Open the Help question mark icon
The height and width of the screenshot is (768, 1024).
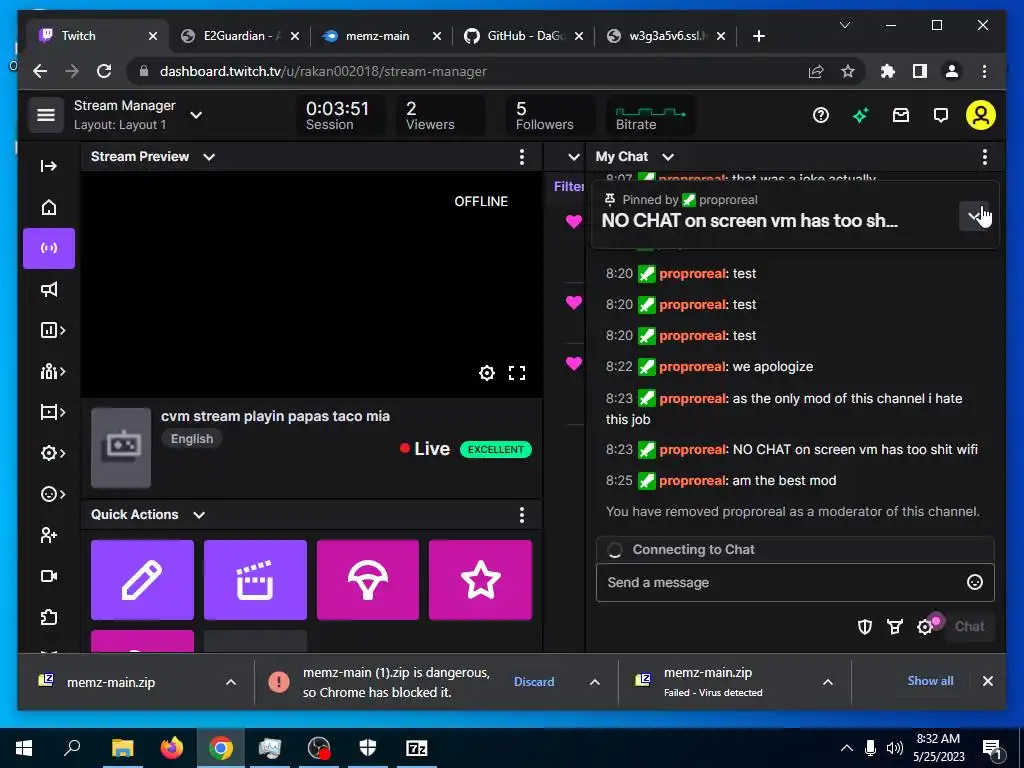click(x=821, y=116)
